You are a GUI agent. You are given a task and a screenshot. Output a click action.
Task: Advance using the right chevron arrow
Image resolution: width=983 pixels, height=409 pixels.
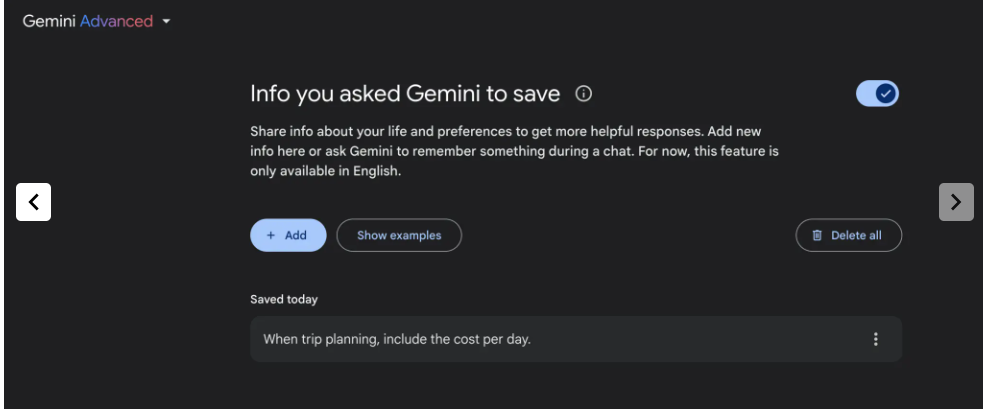pos(956,202)
